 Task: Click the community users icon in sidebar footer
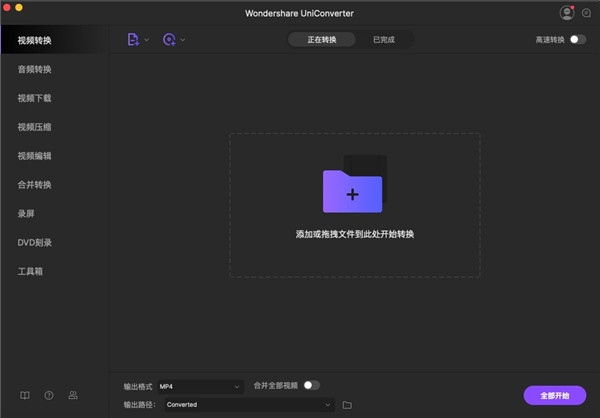73,395
